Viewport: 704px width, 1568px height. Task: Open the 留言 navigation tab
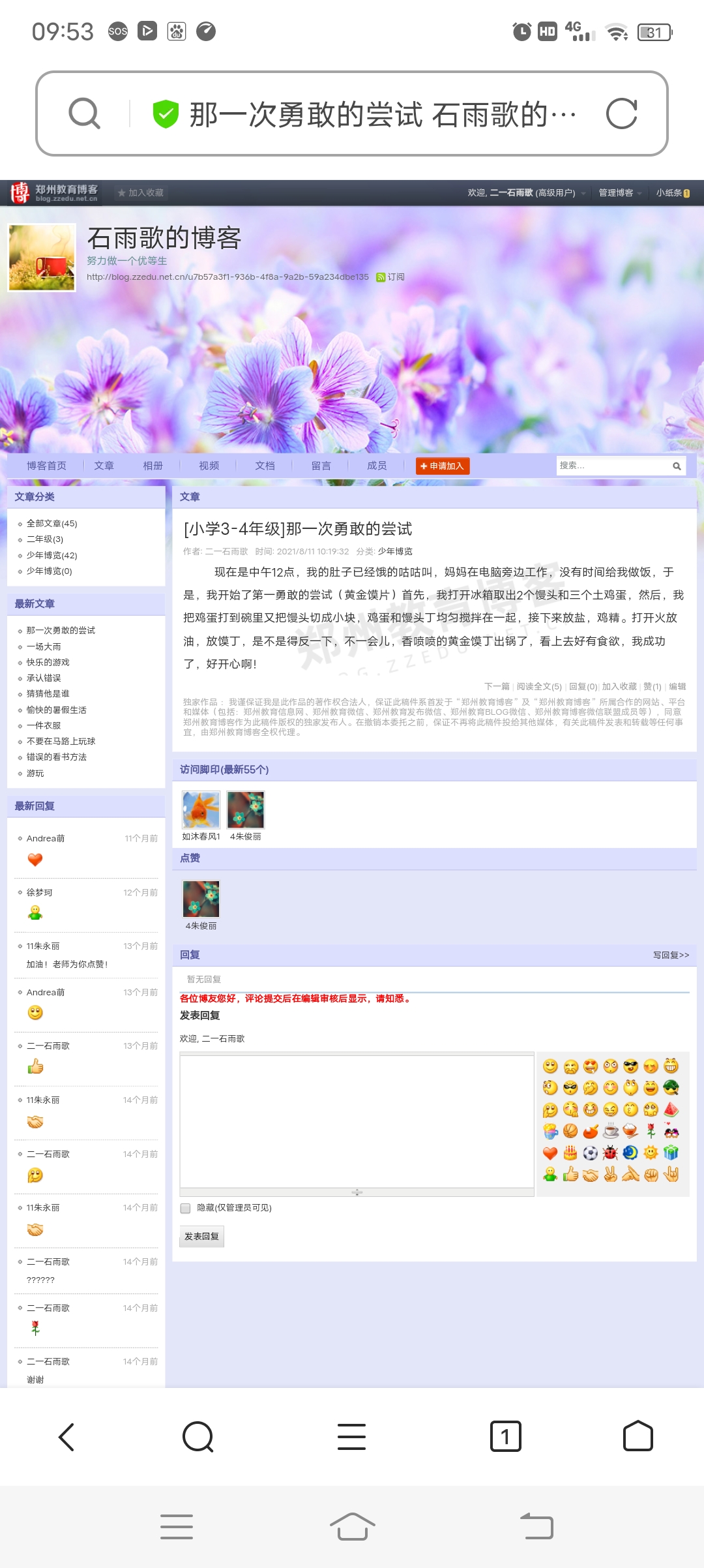(321, 466)
